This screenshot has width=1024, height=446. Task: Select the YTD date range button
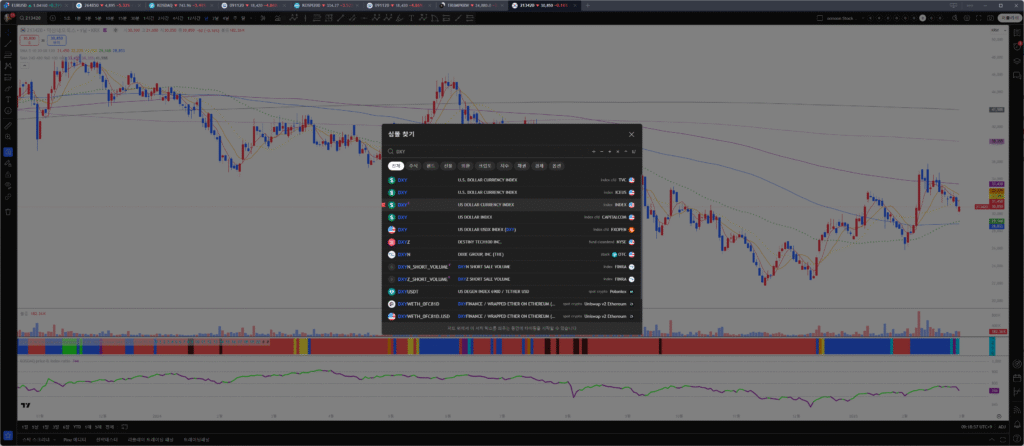[x=77, y=426]
